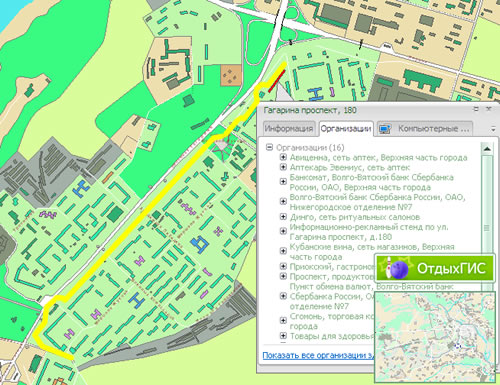Close the Гагарина проспект, 180 info panel
The width and height of the screenshot is (500, 385).
[489, 109]
